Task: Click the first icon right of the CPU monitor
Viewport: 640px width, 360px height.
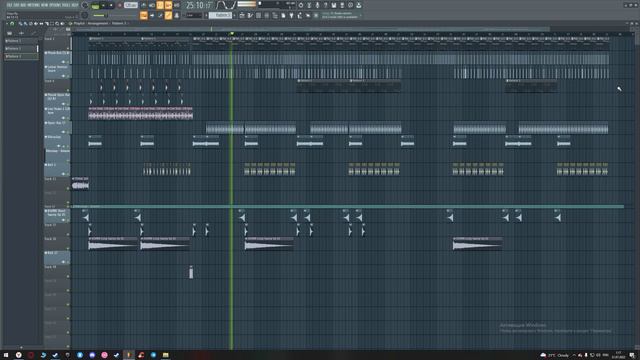Action: (301, 5)
